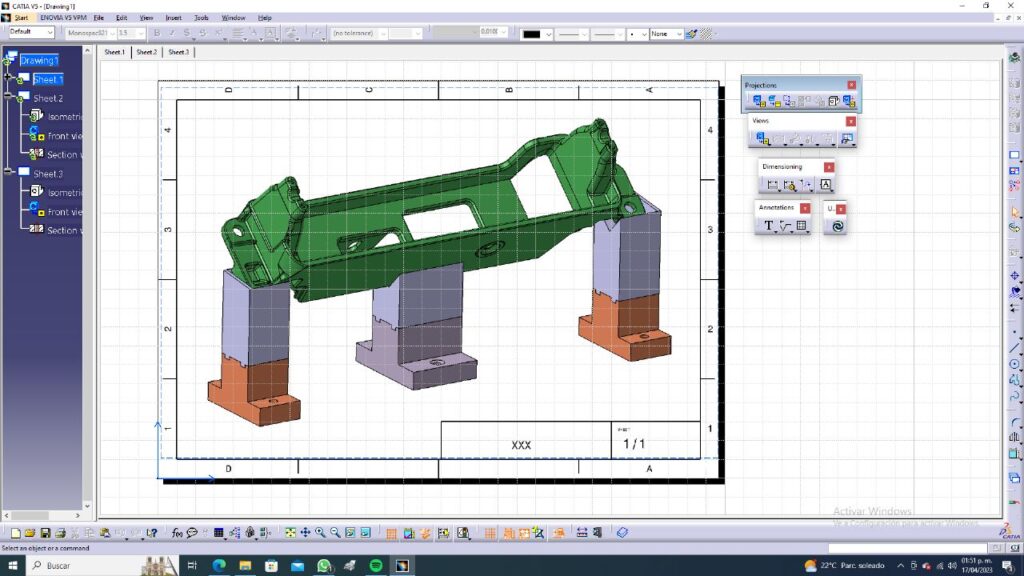Click the copy object format paintbrush icon
The width and height of the screenshot is (1024, 576).
point(691,33)
